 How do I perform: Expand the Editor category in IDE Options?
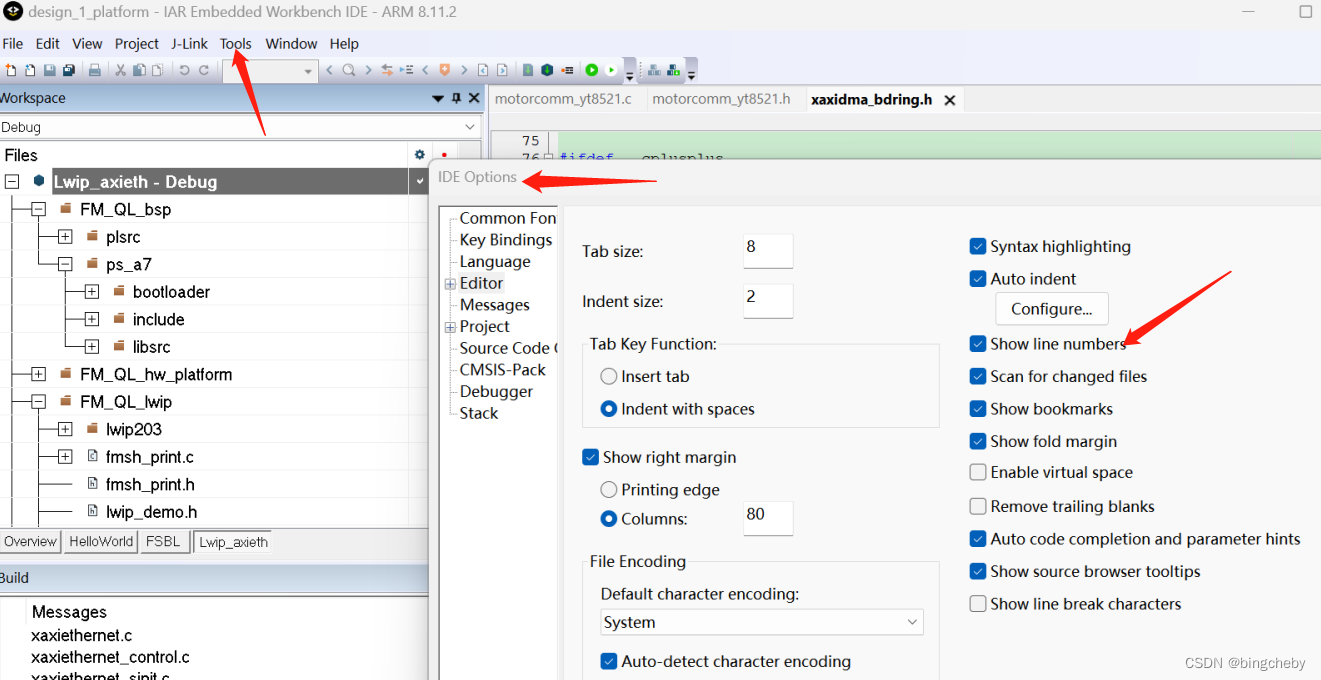450,284
